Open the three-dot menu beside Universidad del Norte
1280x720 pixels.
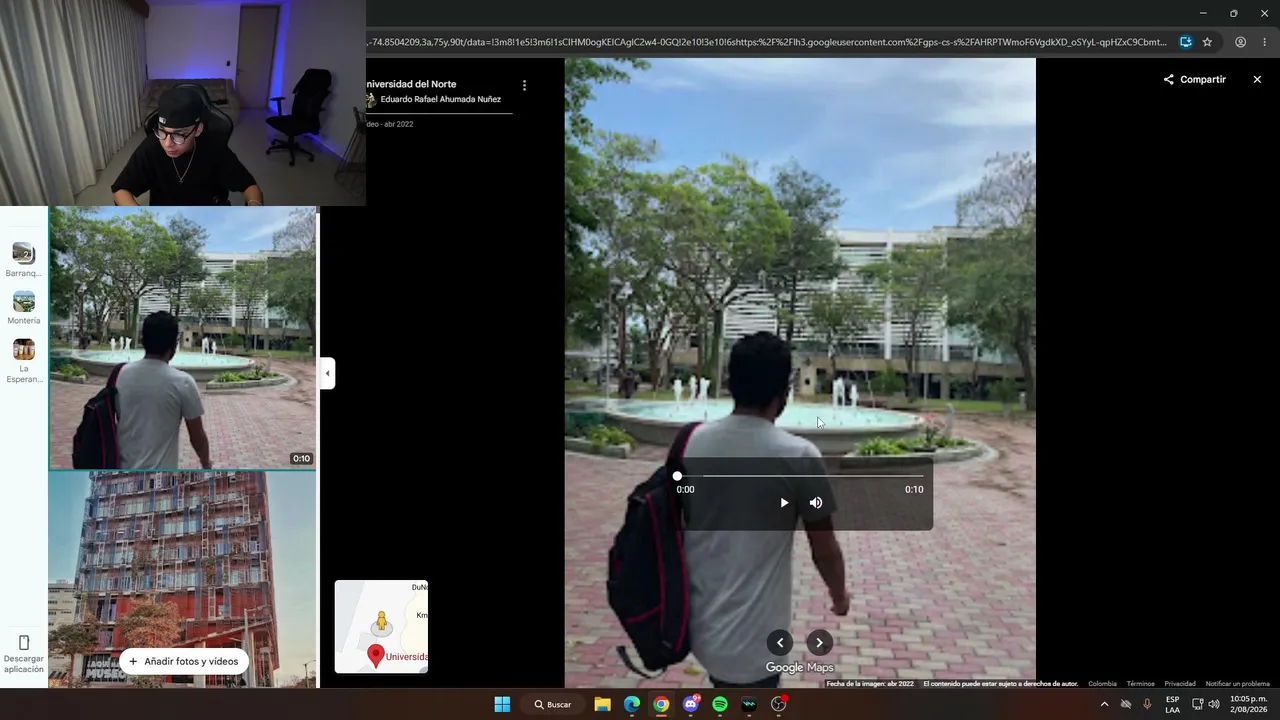[x=524, y=85]
